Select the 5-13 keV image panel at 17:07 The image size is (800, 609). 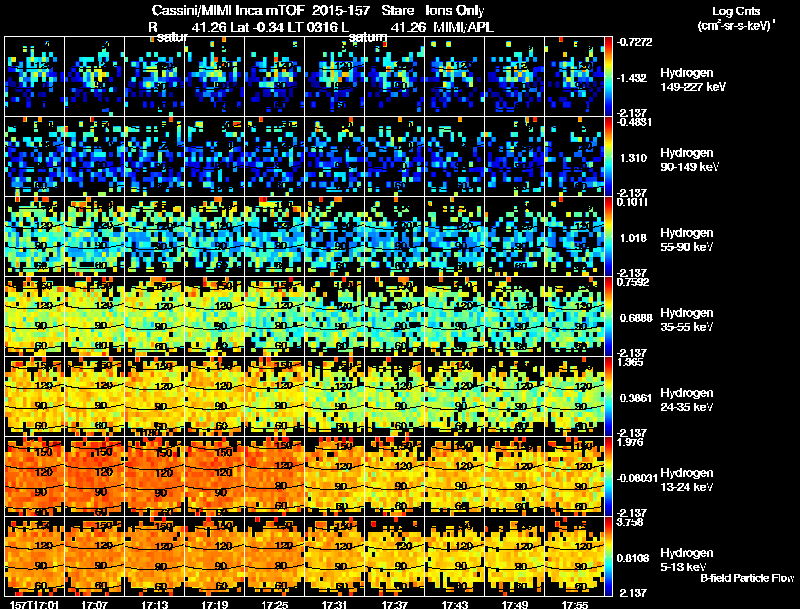click(94, 556)
